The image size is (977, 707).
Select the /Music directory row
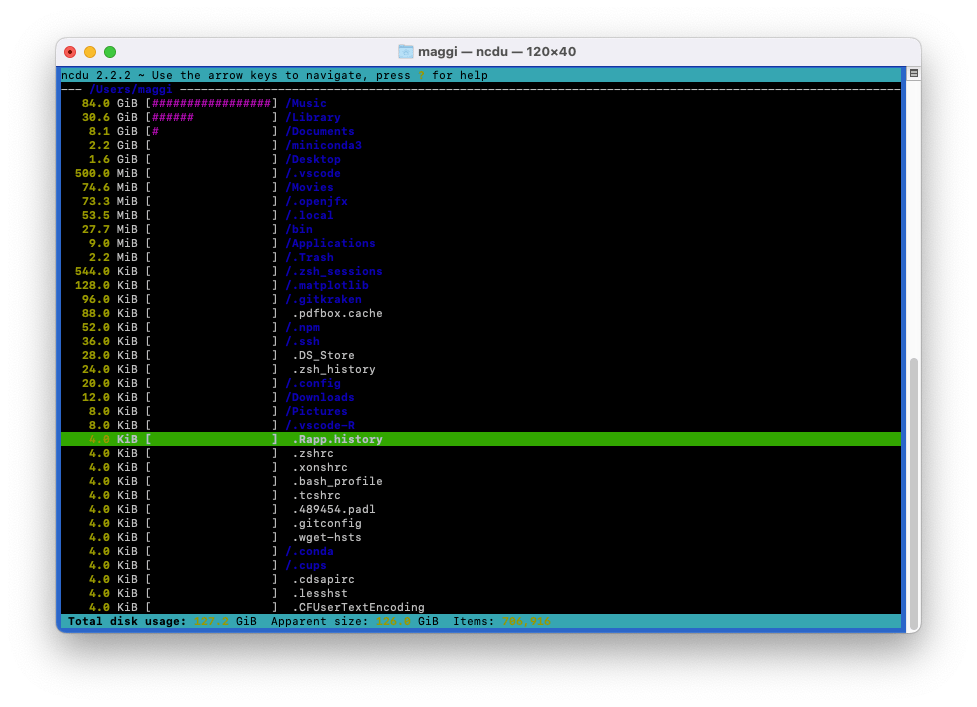tap(306, 103)
